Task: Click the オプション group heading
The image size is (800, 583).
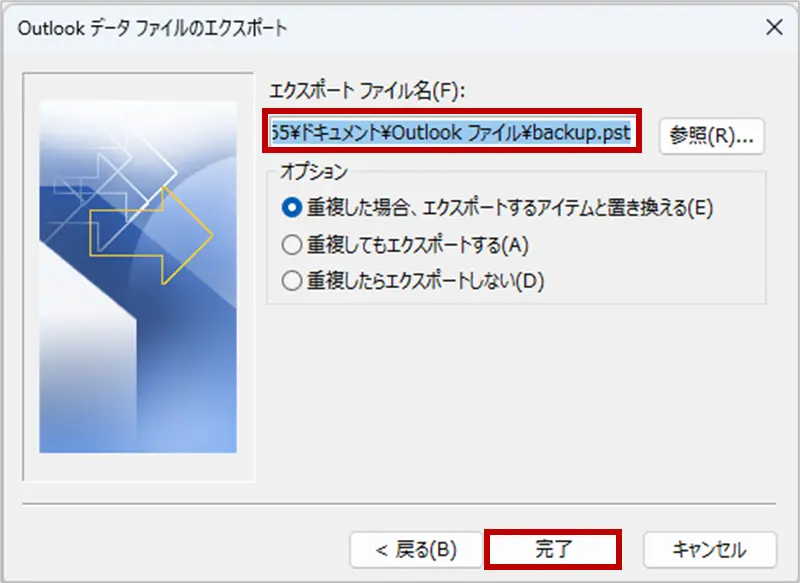Action: click(x=314, y=172)
